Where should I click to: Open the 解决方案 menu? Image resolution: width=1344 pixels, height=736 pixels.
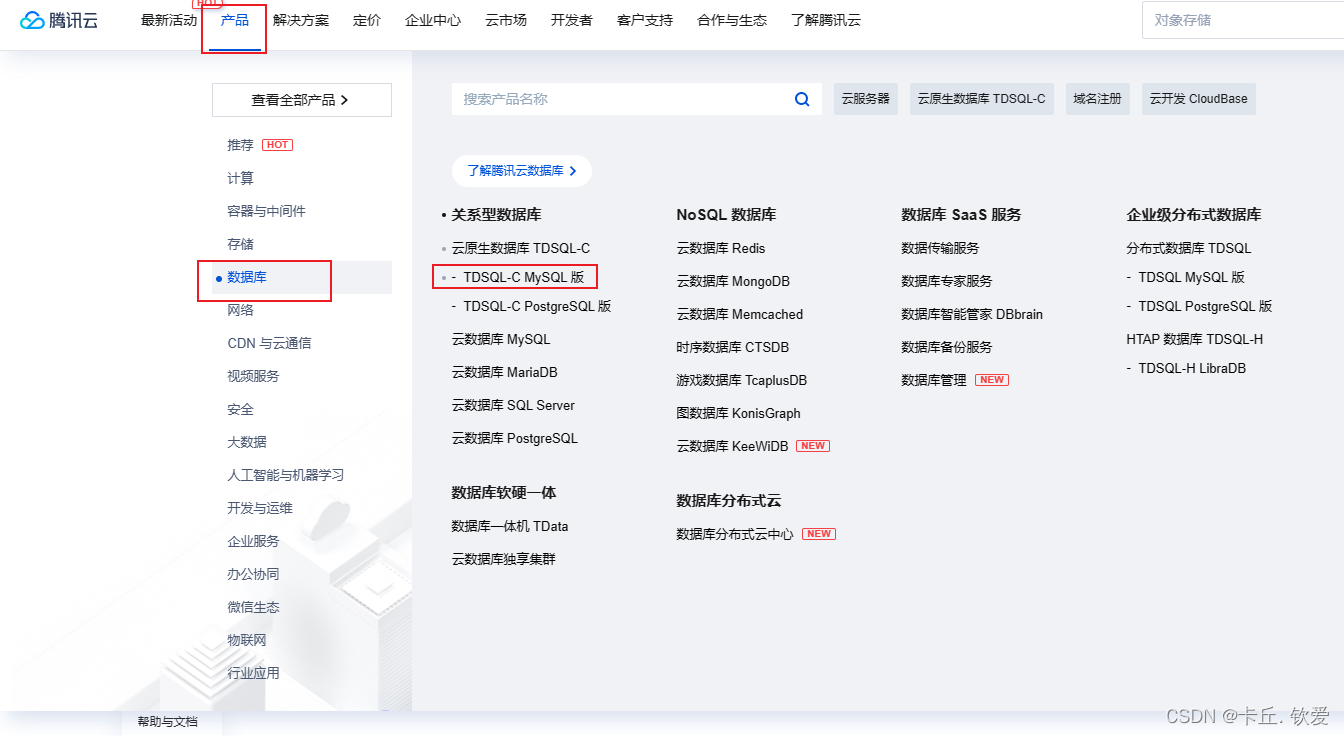click(x=301, y=20)
